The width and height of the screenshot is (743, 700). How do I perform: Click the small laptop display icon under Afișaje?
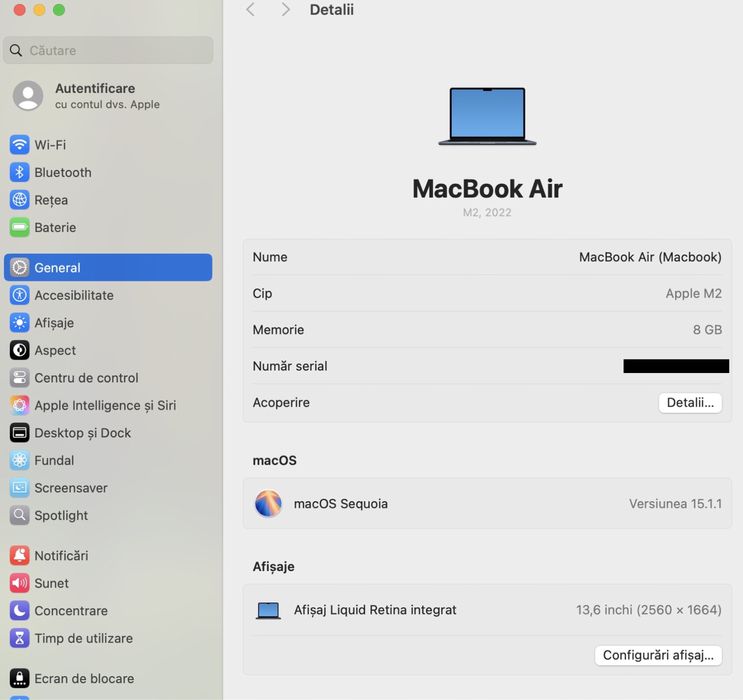(x=268, y=610)
